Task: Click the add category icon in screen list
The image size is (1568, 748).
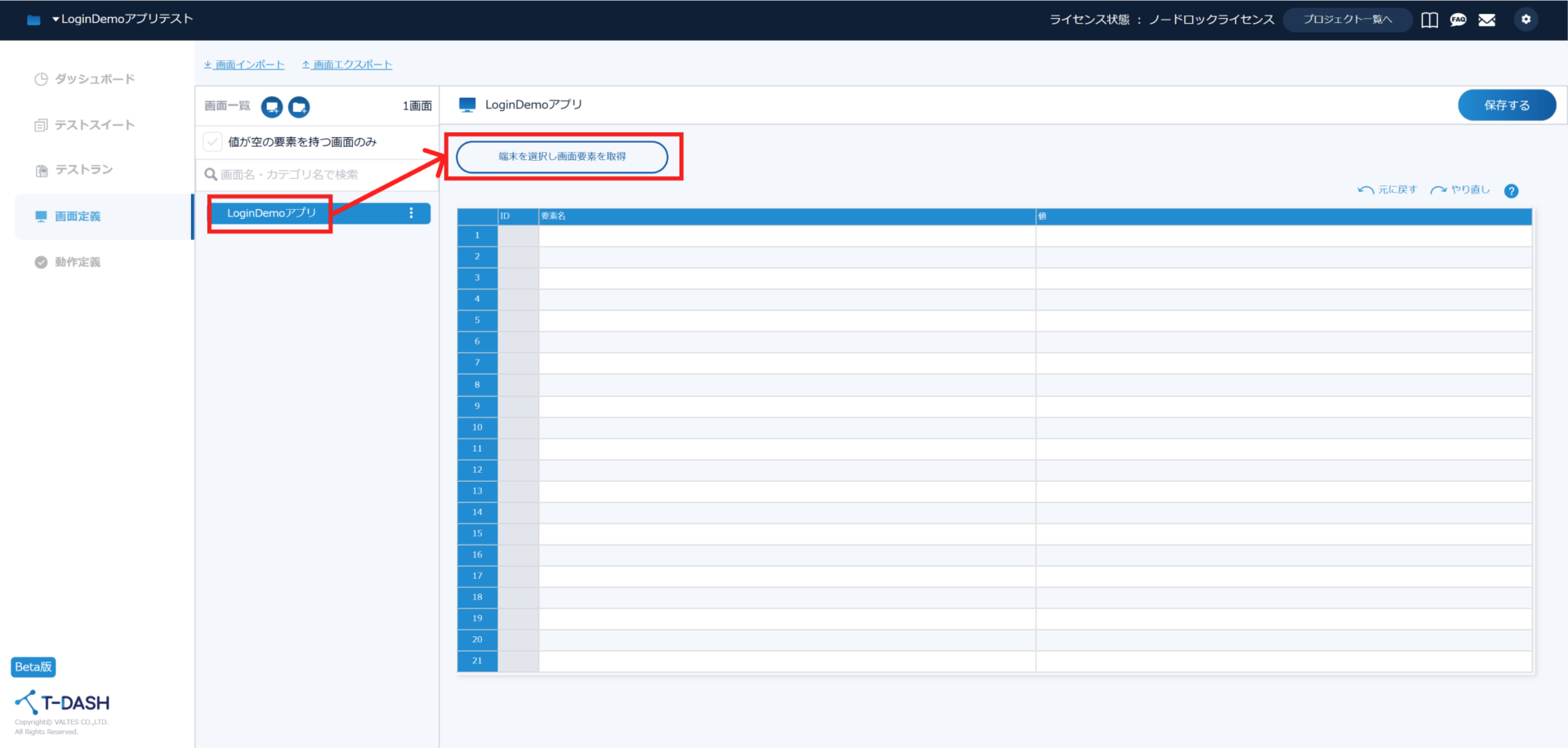Action: 300,107
